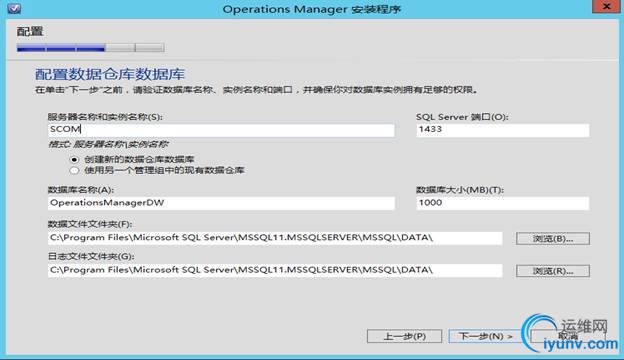Click the label 服务器名称和实例名称(S):

pyautogui.click(x=105, y=117)
